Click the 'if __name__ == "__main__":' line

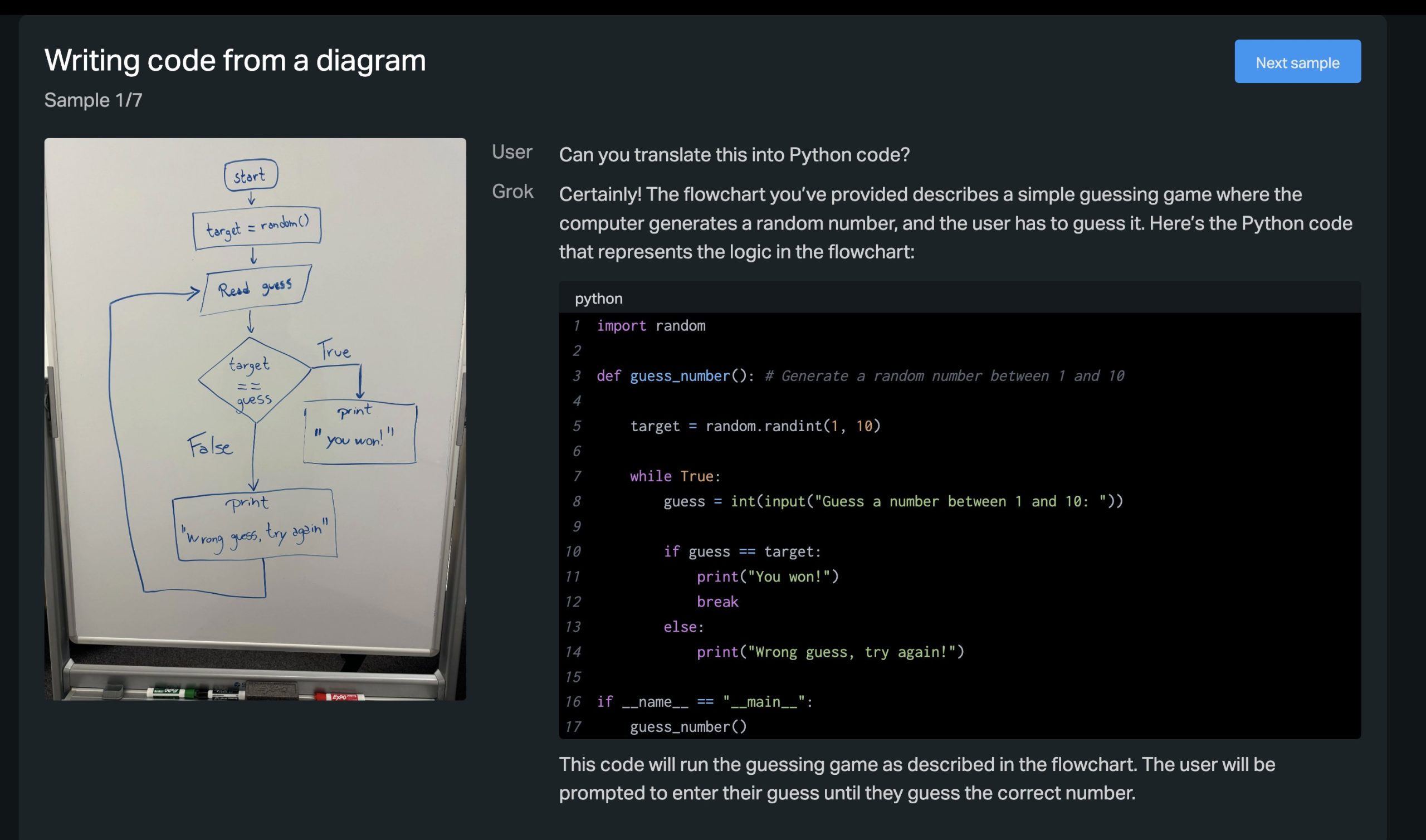(704, 702)
